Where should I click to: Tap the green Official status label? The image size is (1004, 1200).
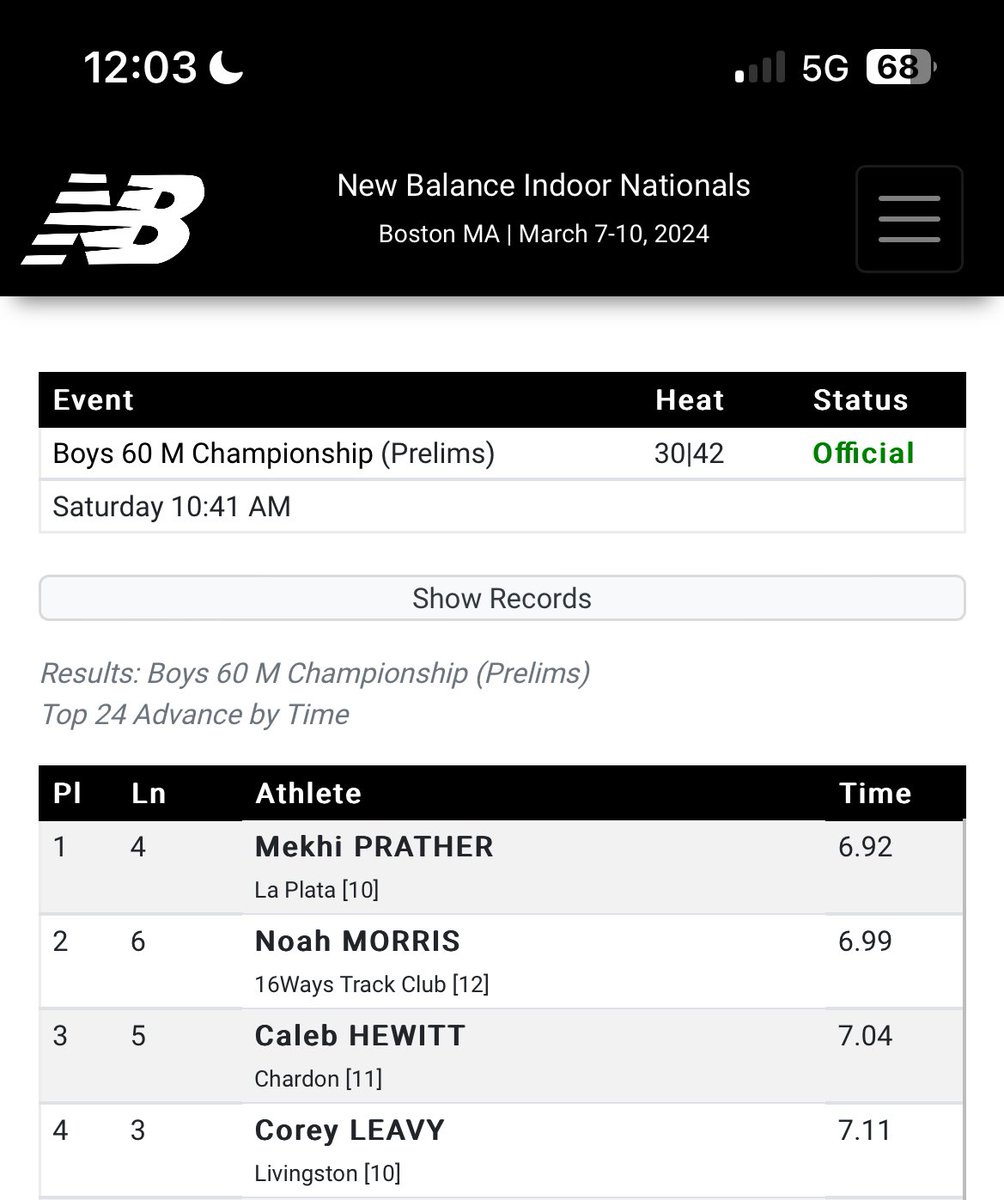click(x=864, y=453)
